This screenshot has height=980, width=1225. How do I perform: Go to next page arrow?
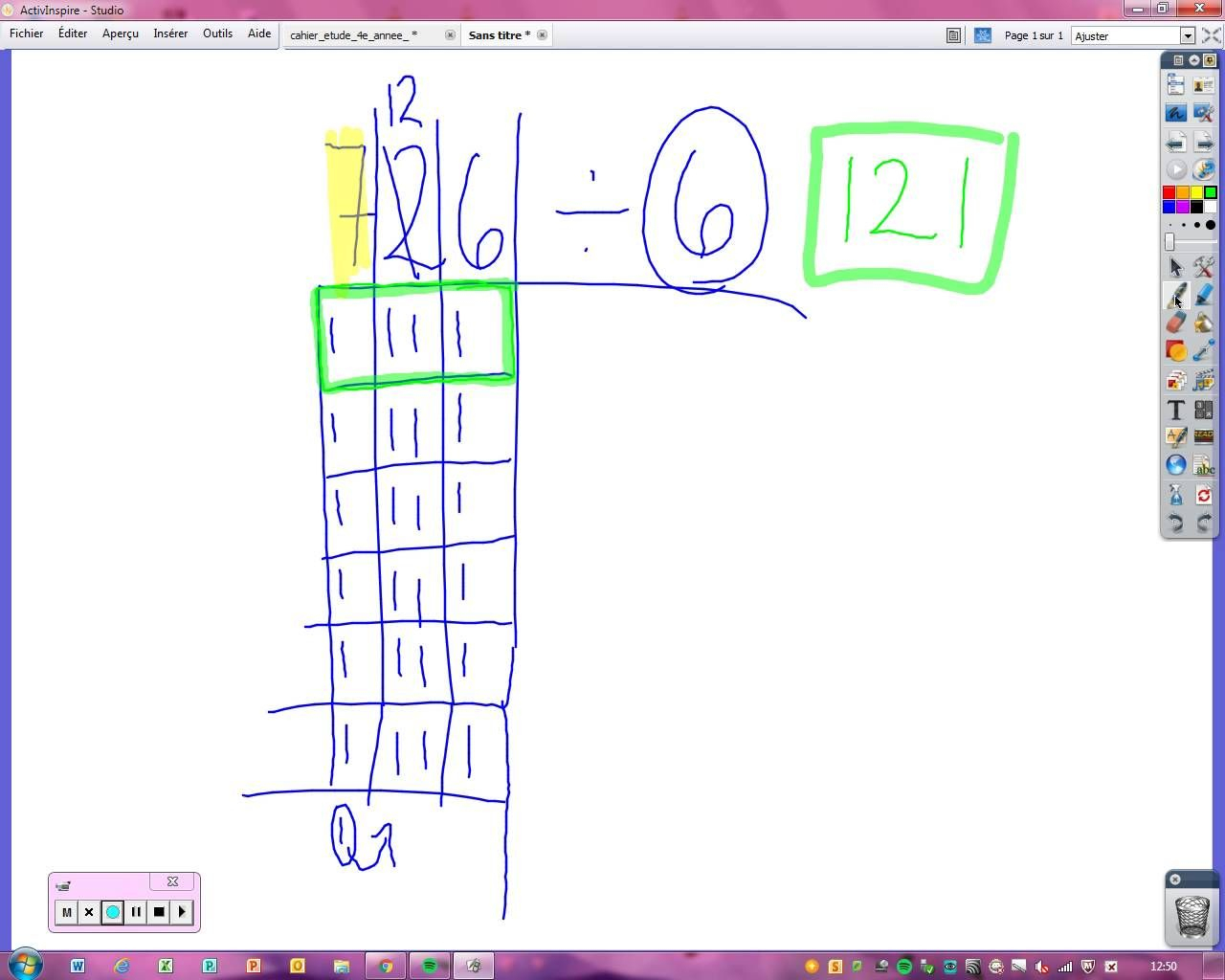[x=1204, y=143]
